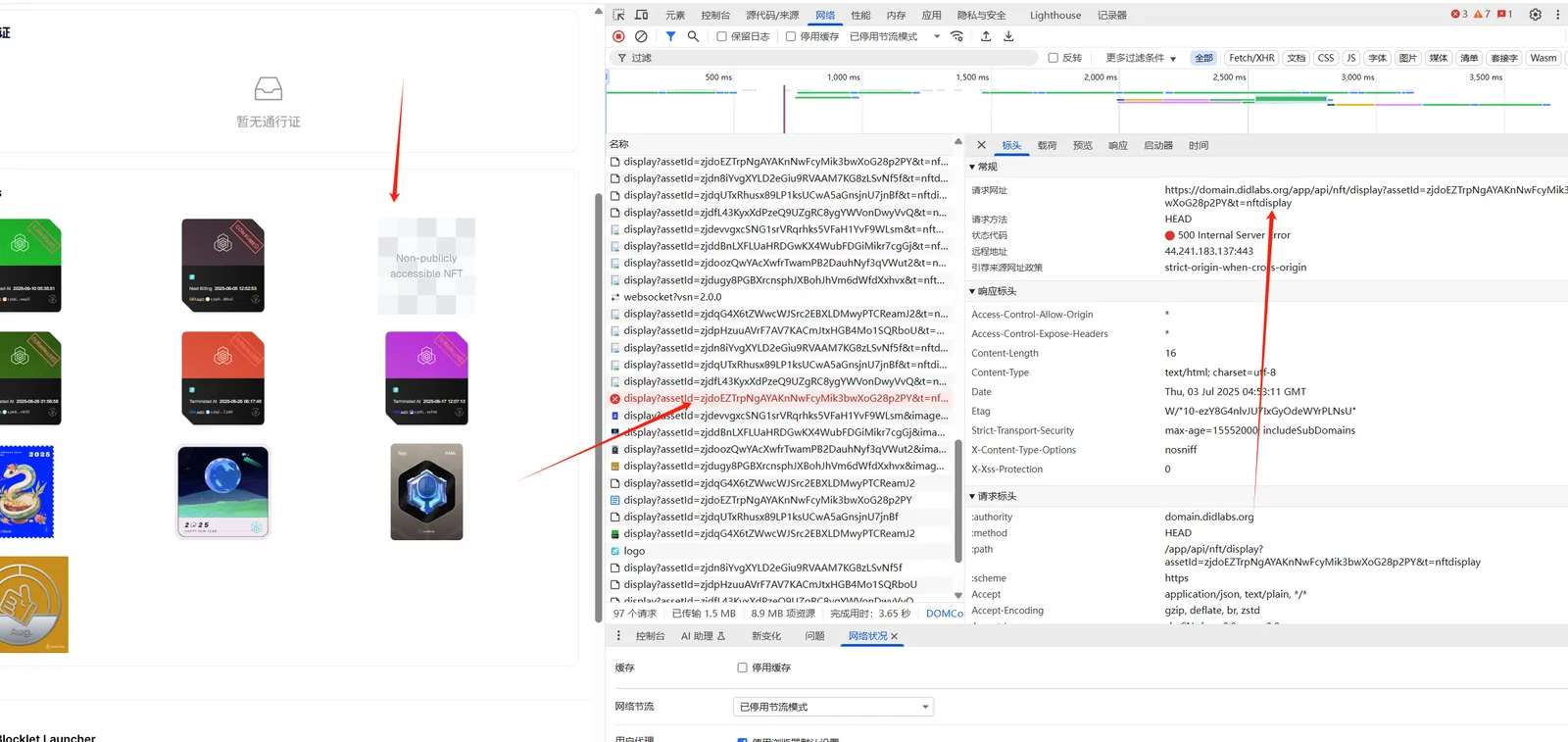Switch to the 预览 request tab
The height and width of the screenshot is (742, 1568).
click(x=1082, y=145)
